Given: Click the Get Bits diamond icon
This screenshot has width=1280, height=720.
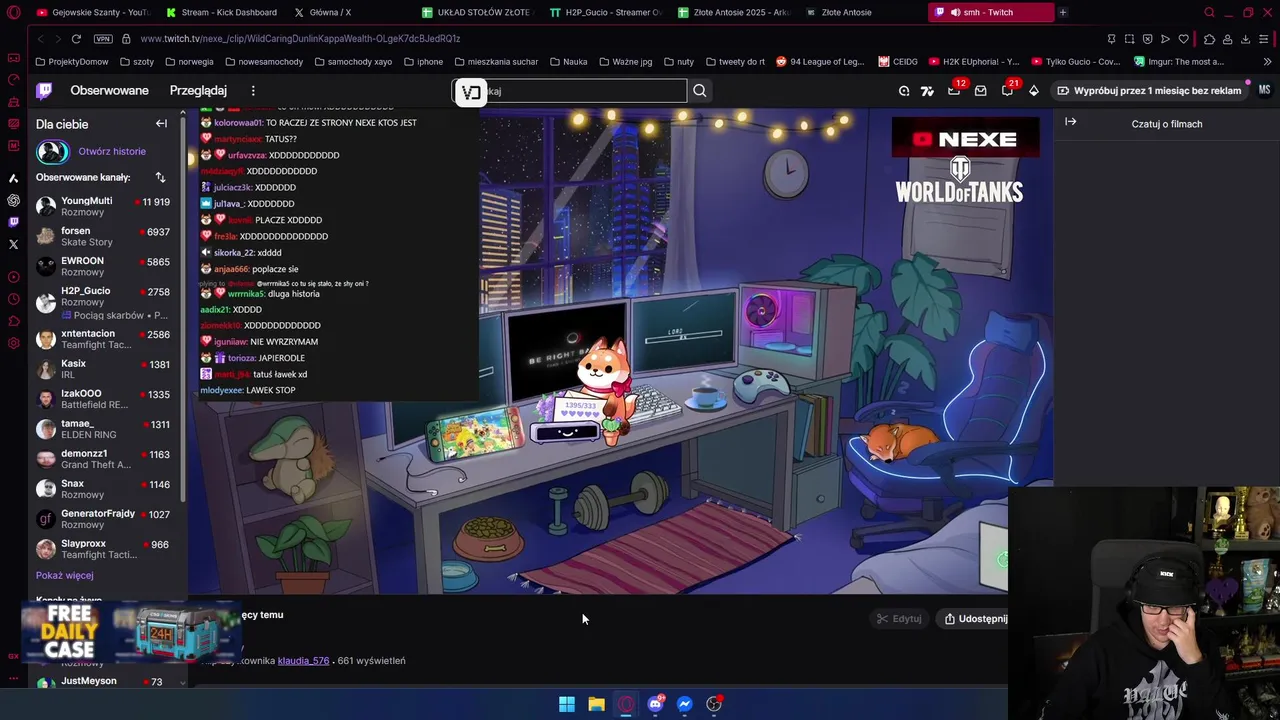Looking at the screenshot, I should point(1034,91).
